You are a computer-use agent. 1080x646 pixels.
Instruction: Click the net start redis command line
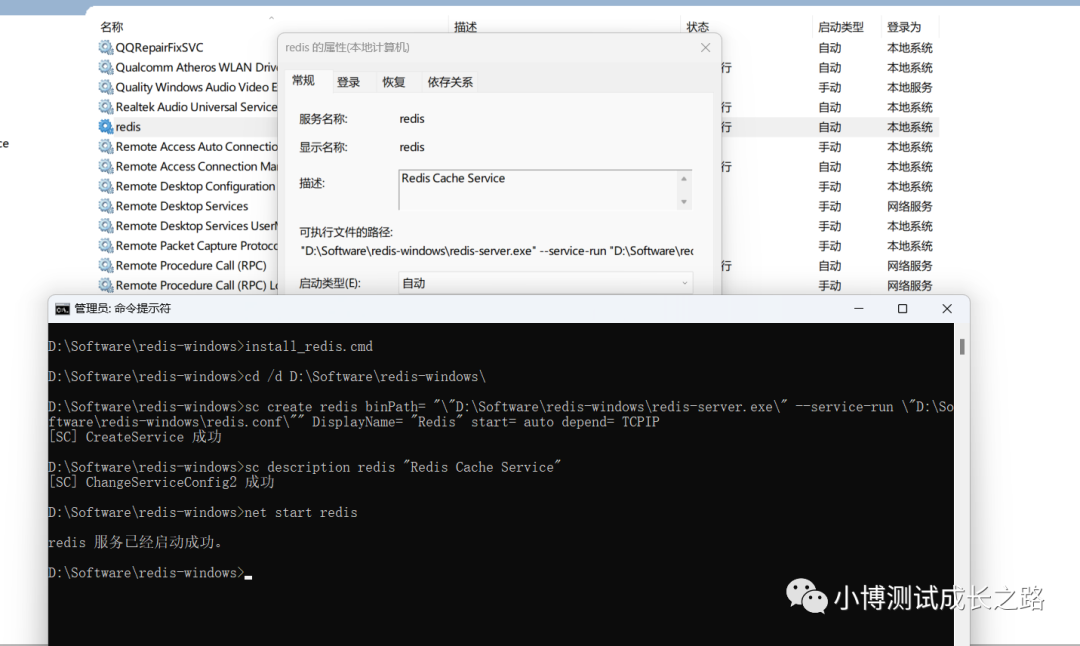(x=203, y=512)
